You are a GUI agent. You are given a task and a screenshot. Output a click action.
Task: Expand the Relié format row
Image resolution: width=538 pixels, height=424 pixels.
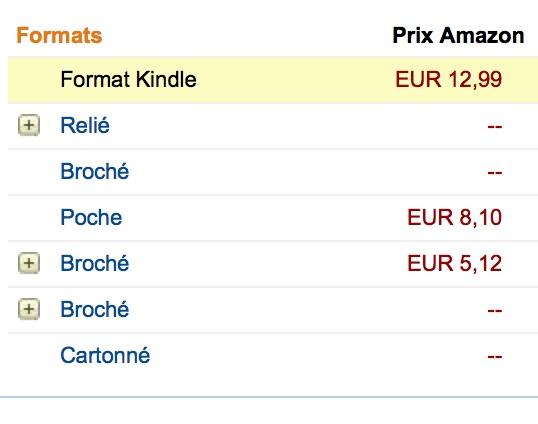coord(29,125)
